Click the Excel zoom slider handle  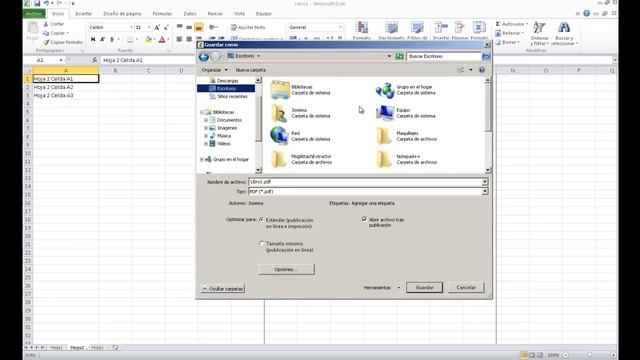tap(589, 355)
